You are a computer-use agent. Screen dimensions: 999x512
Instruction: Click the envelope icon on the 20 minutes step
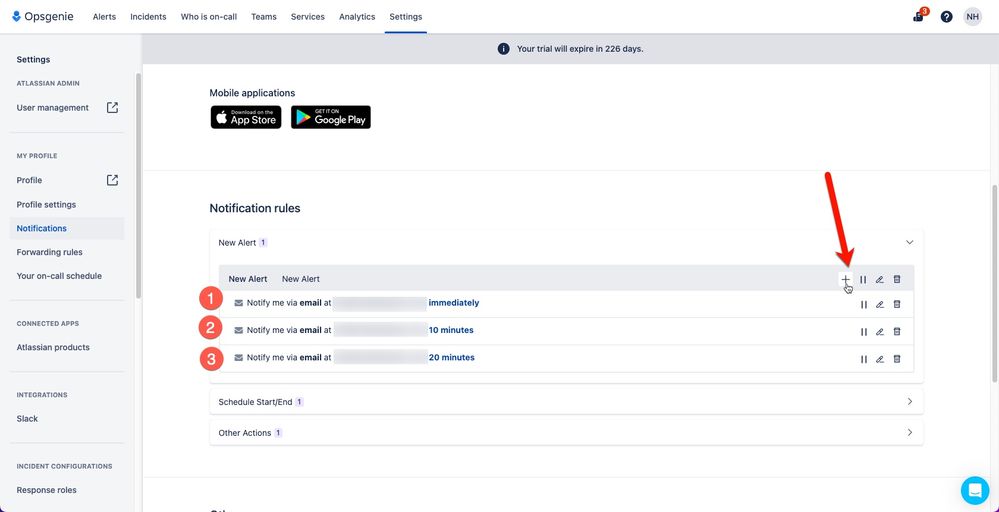[239, 358]
